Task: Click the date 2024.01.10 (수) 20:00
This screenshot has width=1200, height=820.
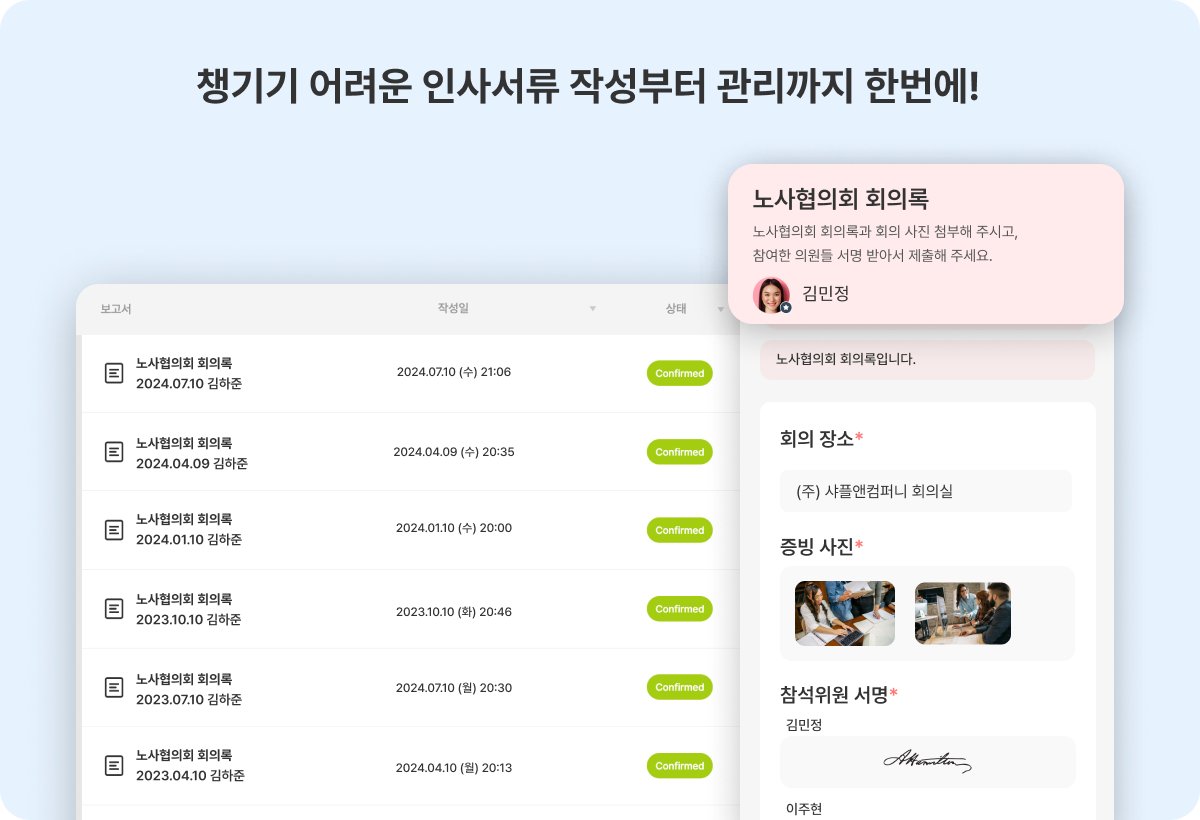Action: (454, 528)
